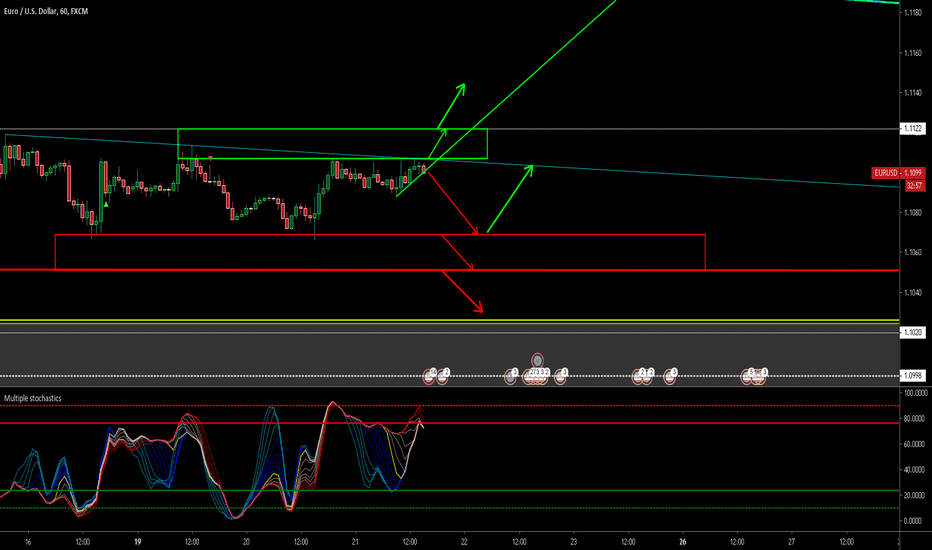This screenshot has width=932, height=550.
Task: Click date 22 on the time axis
Action: click(464, 542)
